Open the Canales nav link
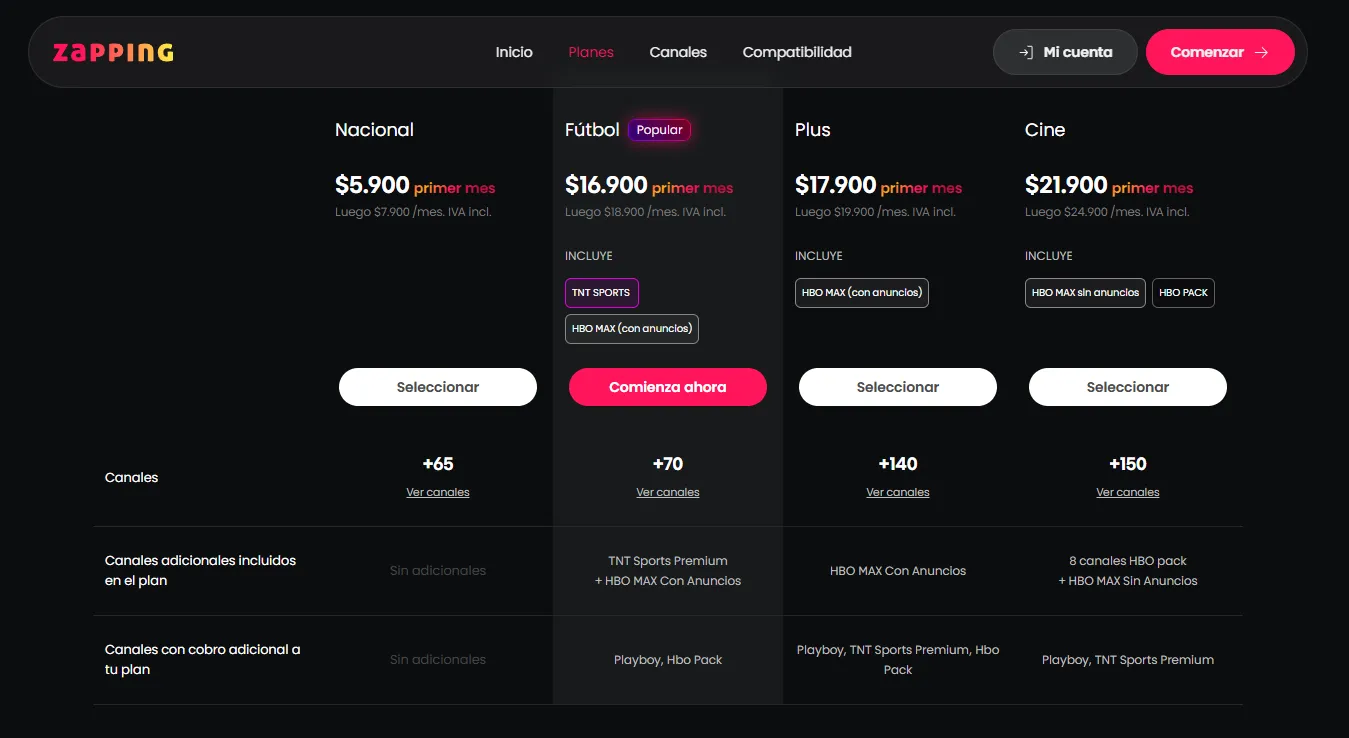The height and width of the screenshot is (738, 1349). coord(678,52)
